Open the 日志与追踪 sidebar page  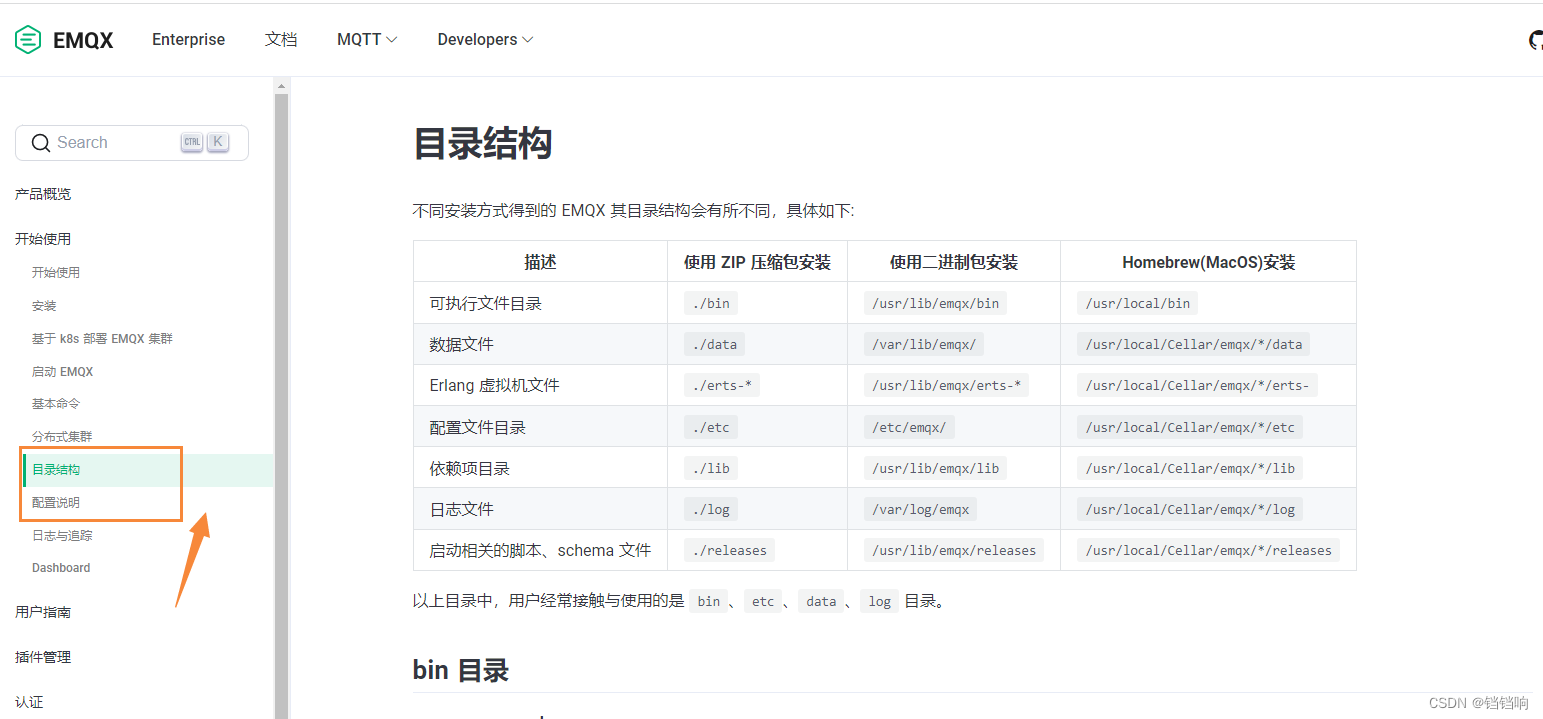62,536
